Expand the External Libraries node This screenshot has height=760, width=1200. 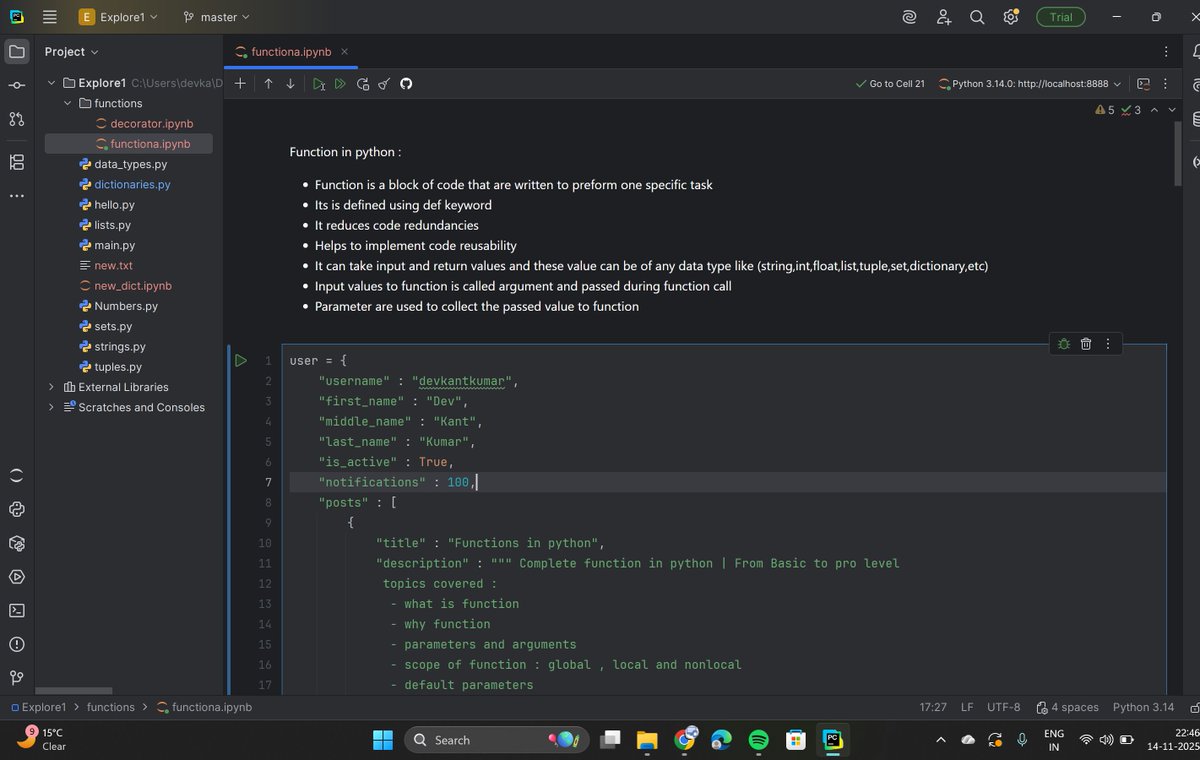[51, 387]
